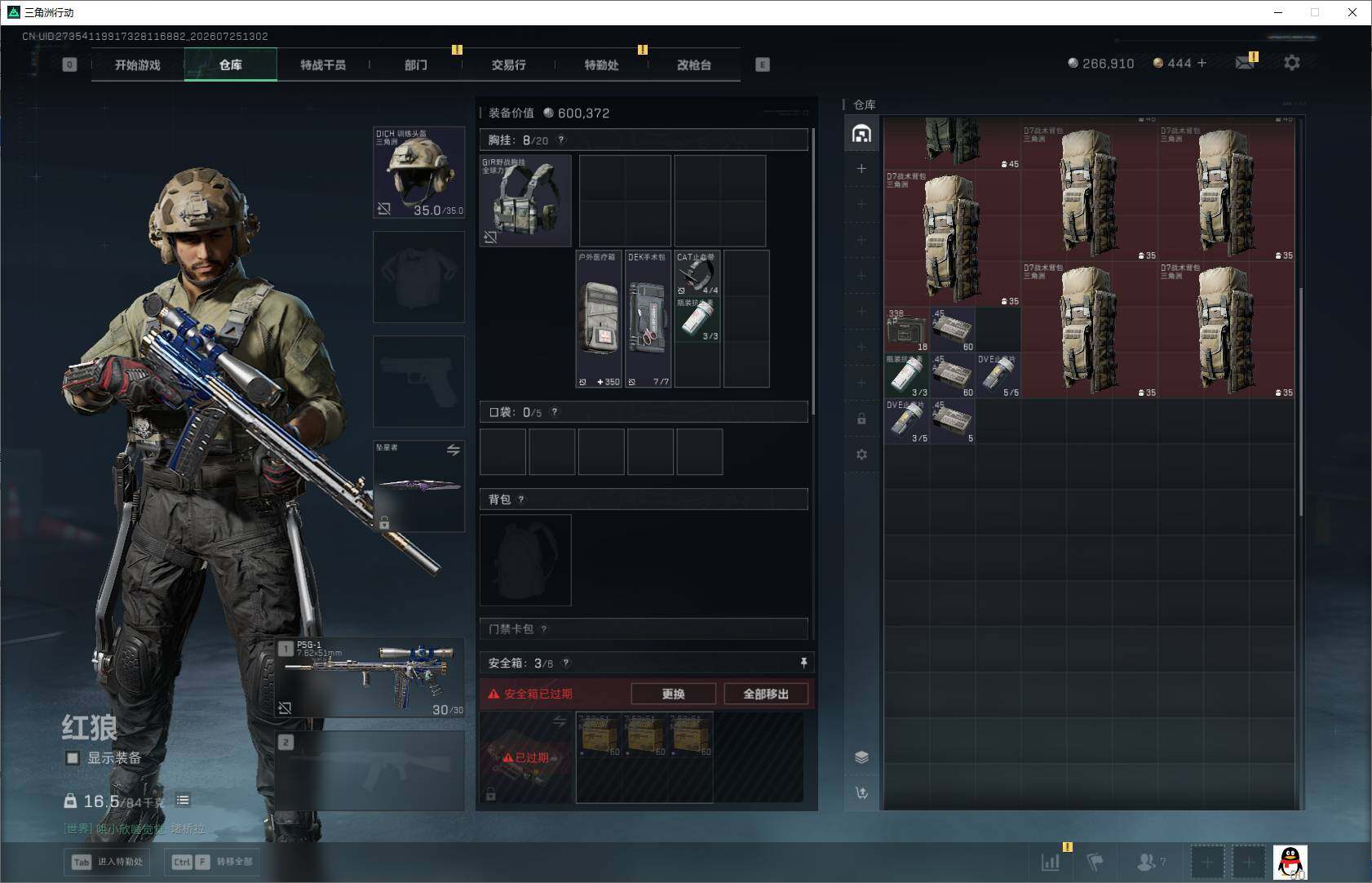Click the stack layers icon in warehouse
1372x883 pixels.
(861, 757)
